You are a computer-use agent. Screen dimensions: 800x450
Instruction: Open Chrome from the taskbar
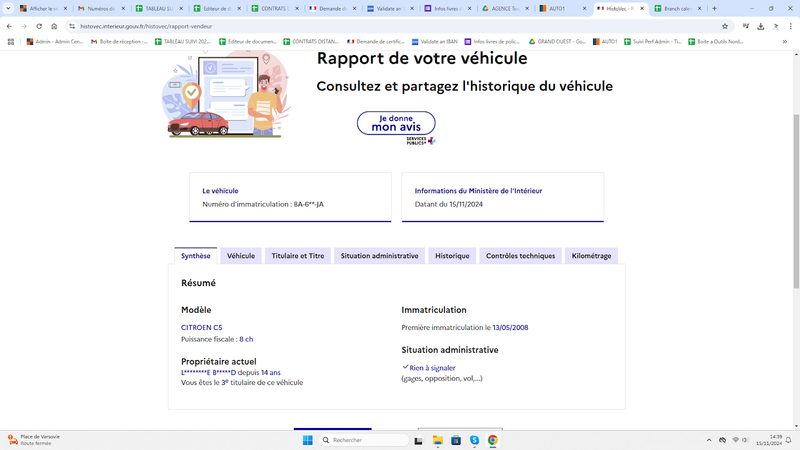pyautogui.click(x=492, y=440)
